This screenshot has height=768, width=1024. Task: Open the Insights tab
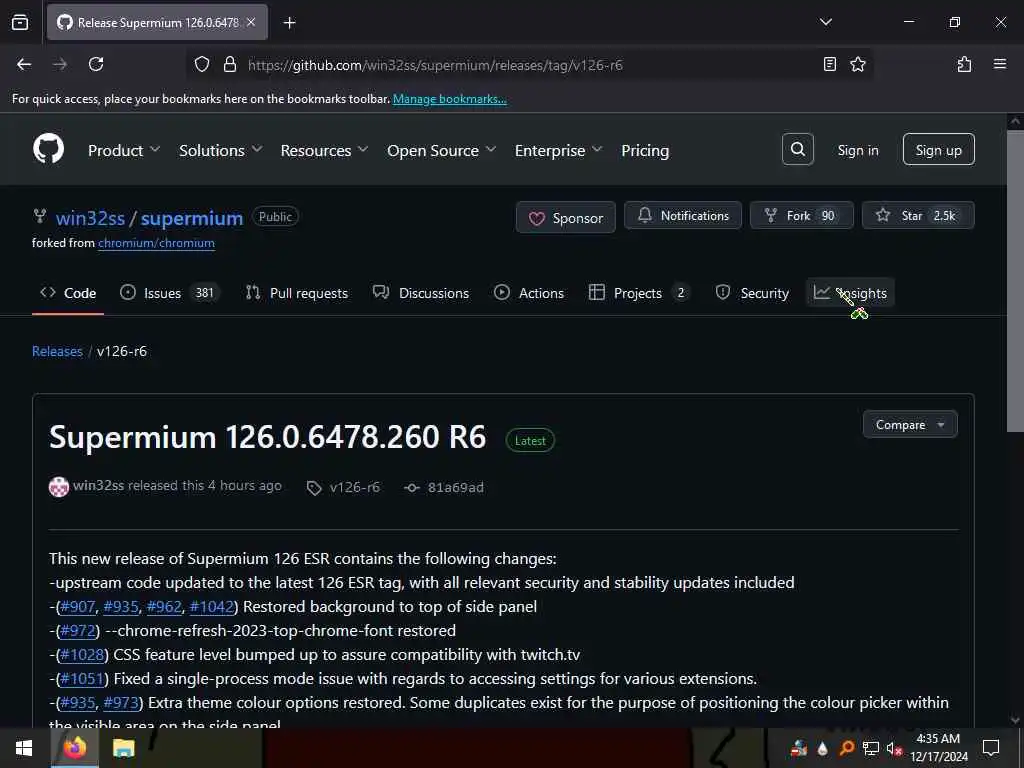click(x=850, y=293)
